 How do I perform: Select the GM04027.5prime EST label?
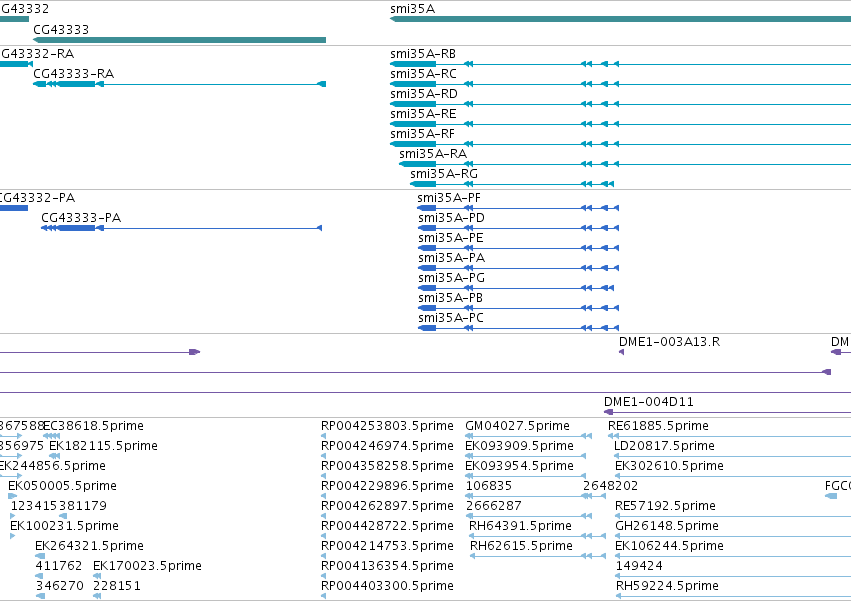pyautogui.click(x=517, y=426)
